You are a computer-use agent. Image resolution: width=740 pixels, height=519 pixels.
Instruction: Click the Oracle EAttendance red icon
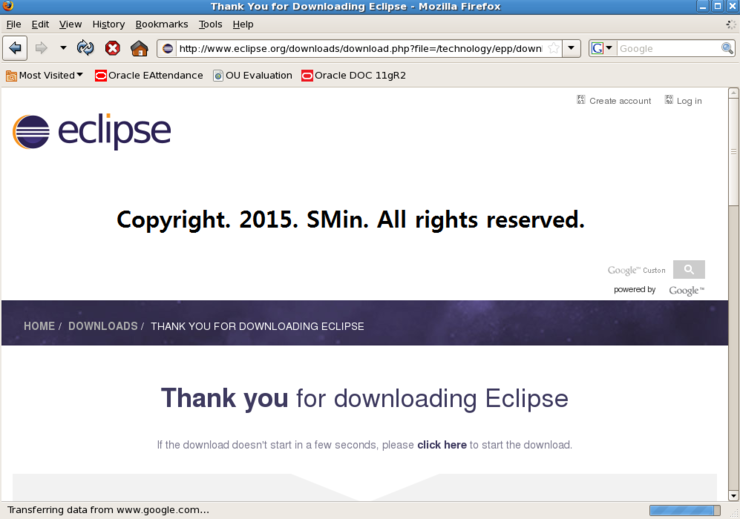pos(101,75)
